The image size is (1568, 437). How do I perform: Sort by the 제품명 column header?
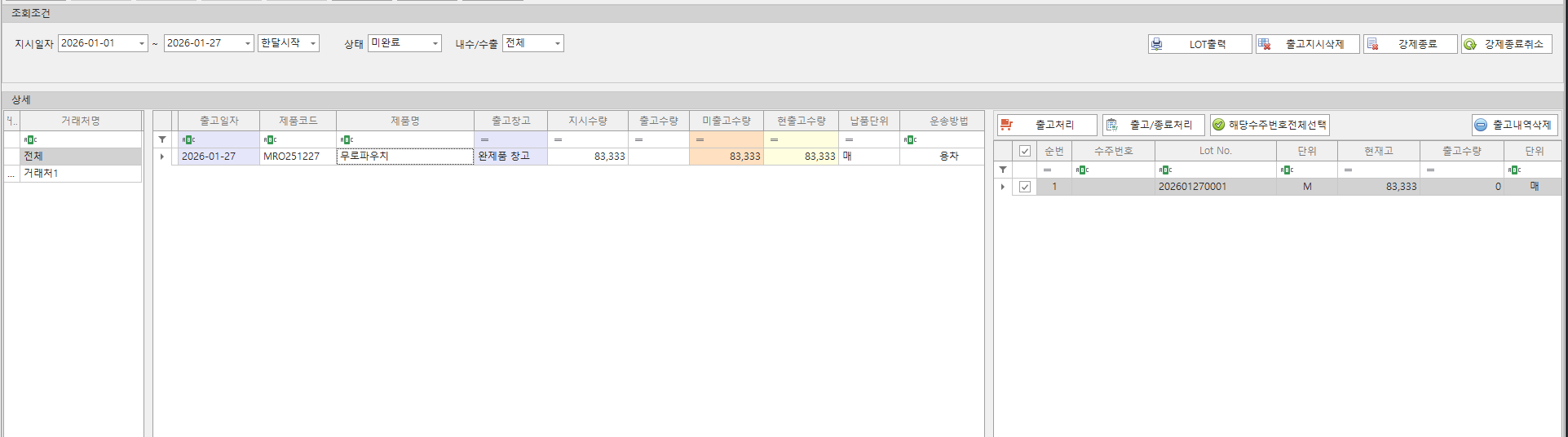[404, 121]
